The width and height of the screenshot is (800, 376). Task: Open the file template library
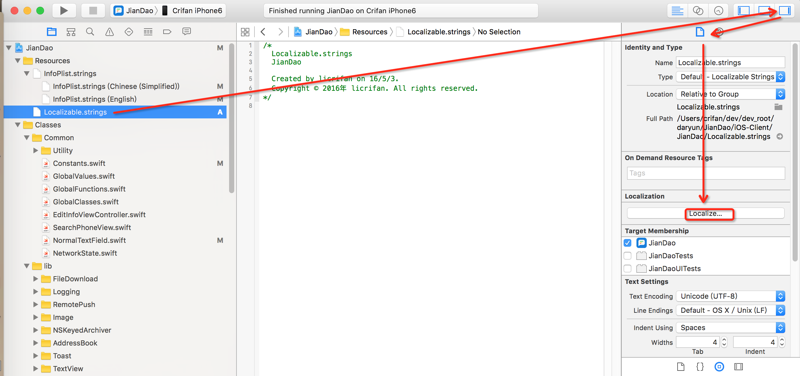(680, 367)
